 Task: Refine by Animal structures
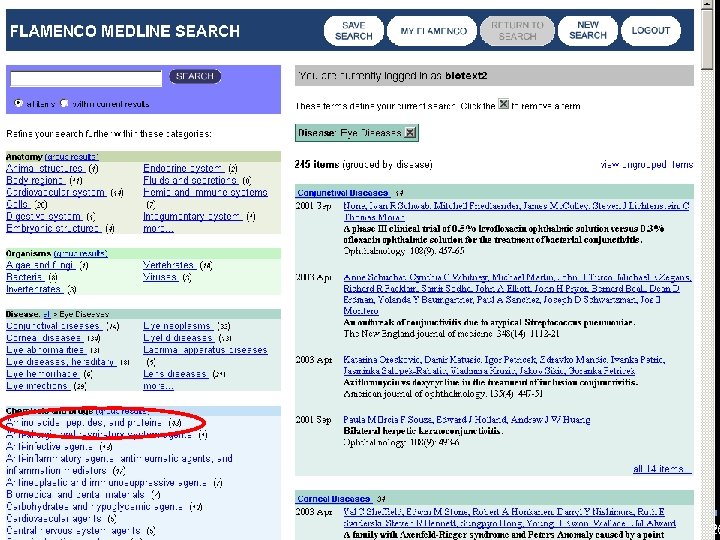[45, 168]
